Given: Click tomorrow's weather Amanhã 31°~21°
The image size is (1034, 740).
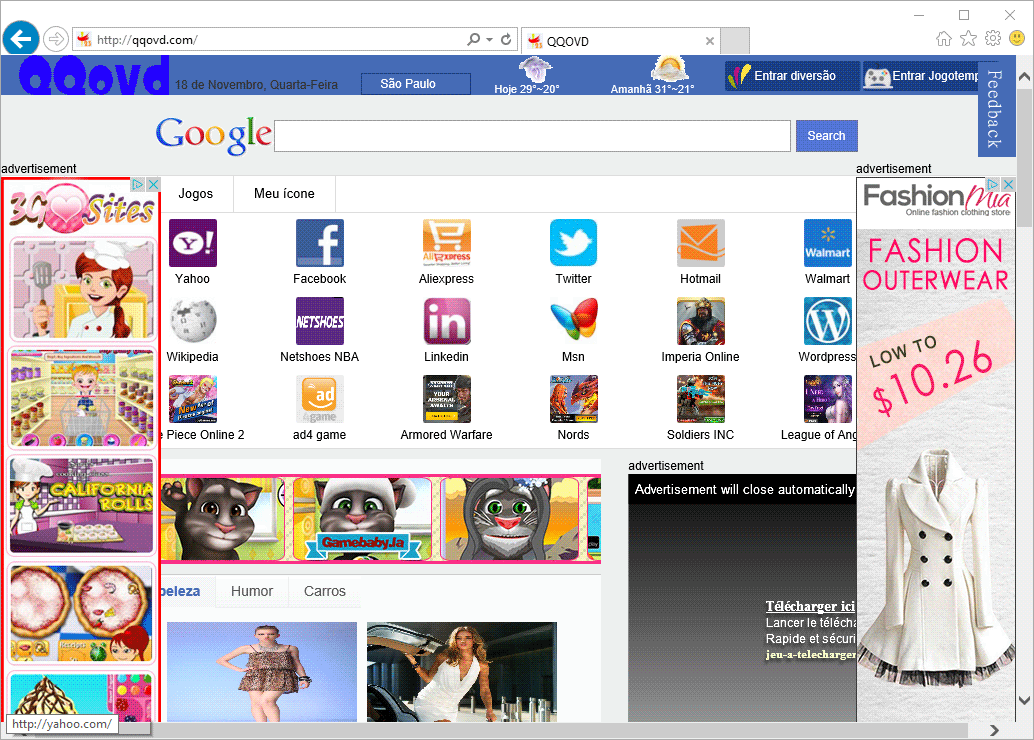Looking at the screenshot, I should pos(652,76).
